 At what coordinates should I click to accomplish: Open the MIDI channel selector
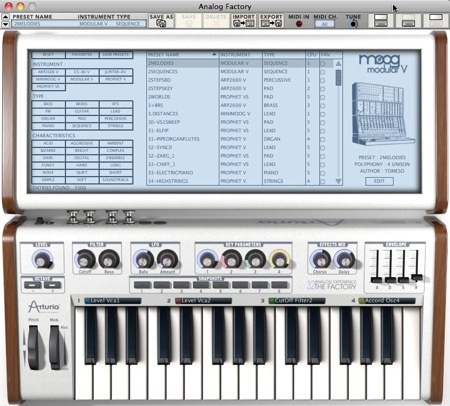click(325, 24)
